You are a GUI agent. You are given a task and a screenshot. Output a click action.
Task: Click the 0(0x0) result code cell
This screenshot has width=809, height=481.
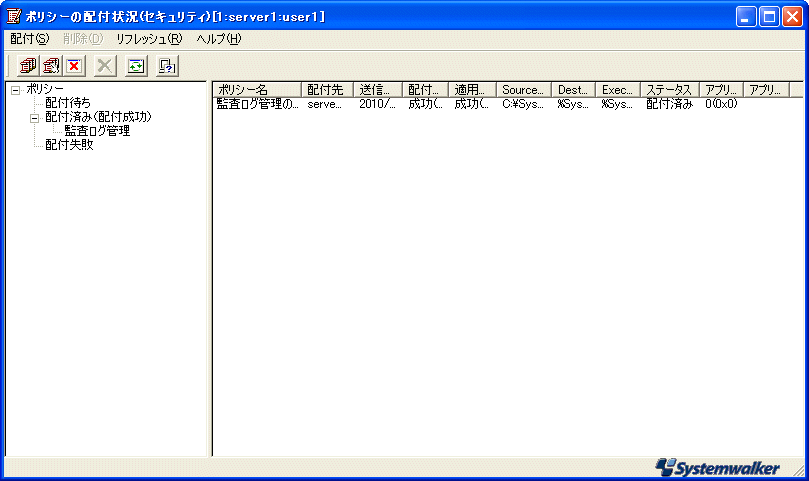(x=721, y=104)
